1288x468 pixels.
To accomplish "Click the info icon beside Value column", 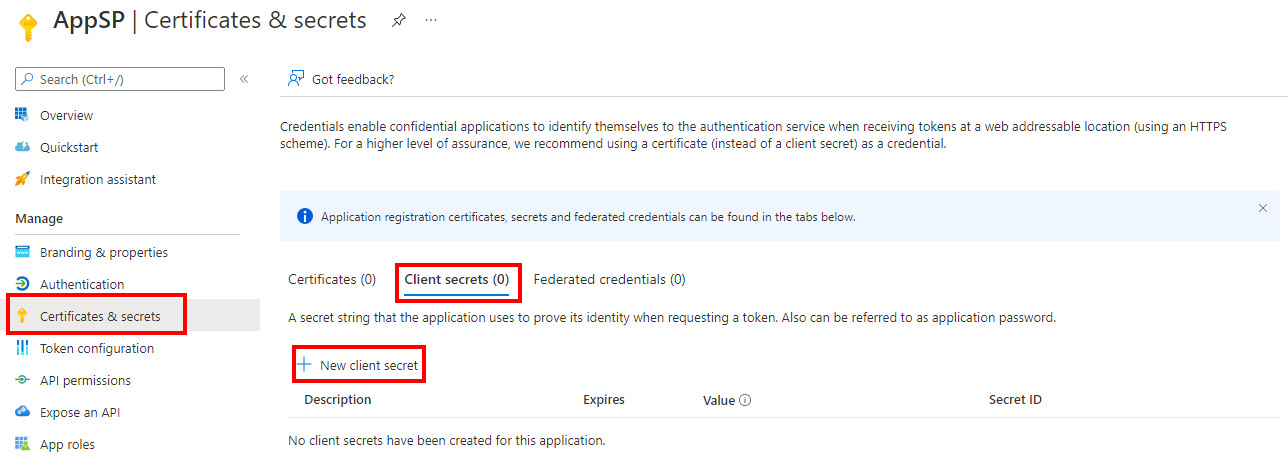I will coord(745,400).
